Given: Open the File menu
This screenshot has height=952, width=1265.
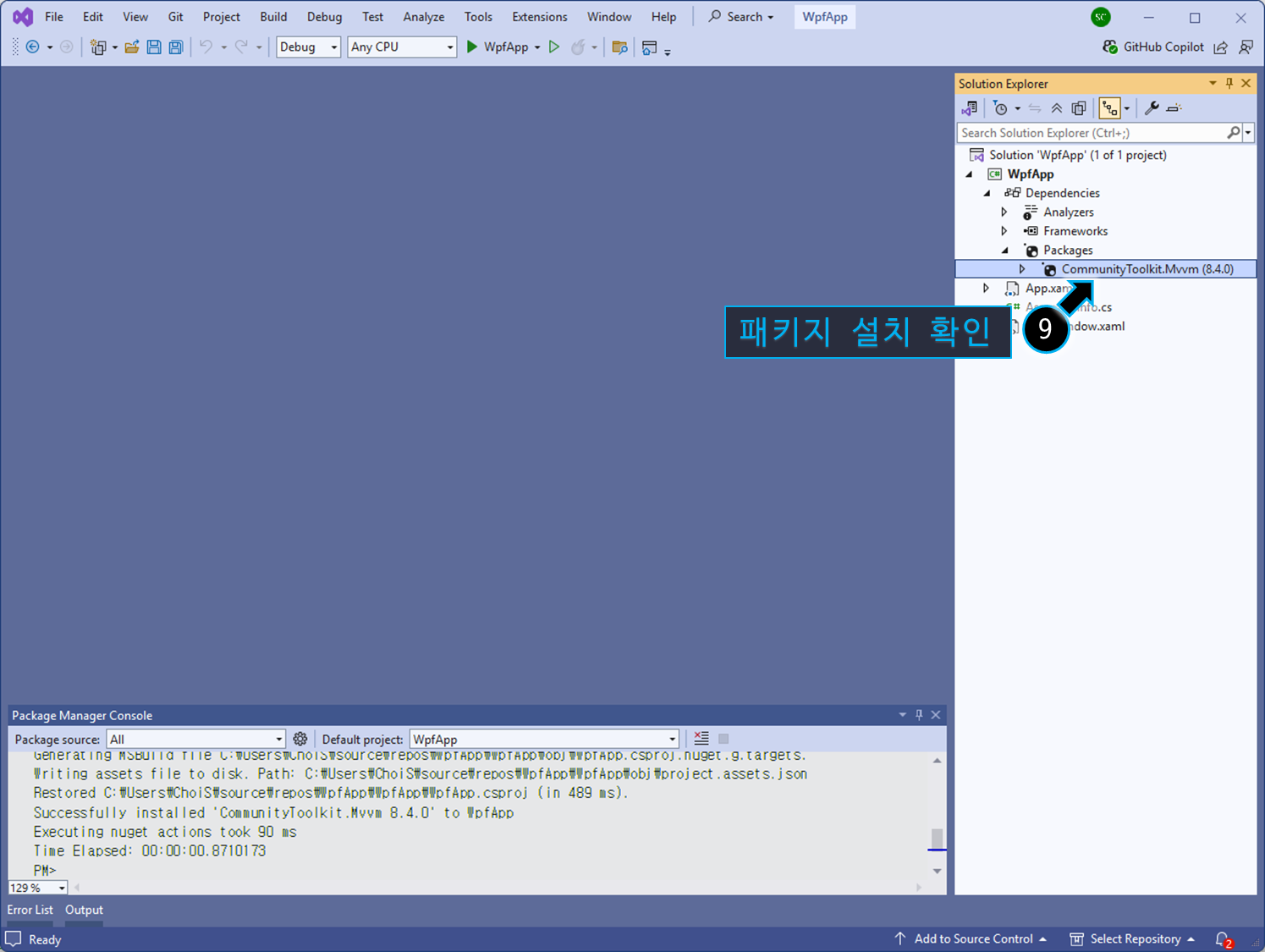Looking at the screenshot, I should 54,17.
